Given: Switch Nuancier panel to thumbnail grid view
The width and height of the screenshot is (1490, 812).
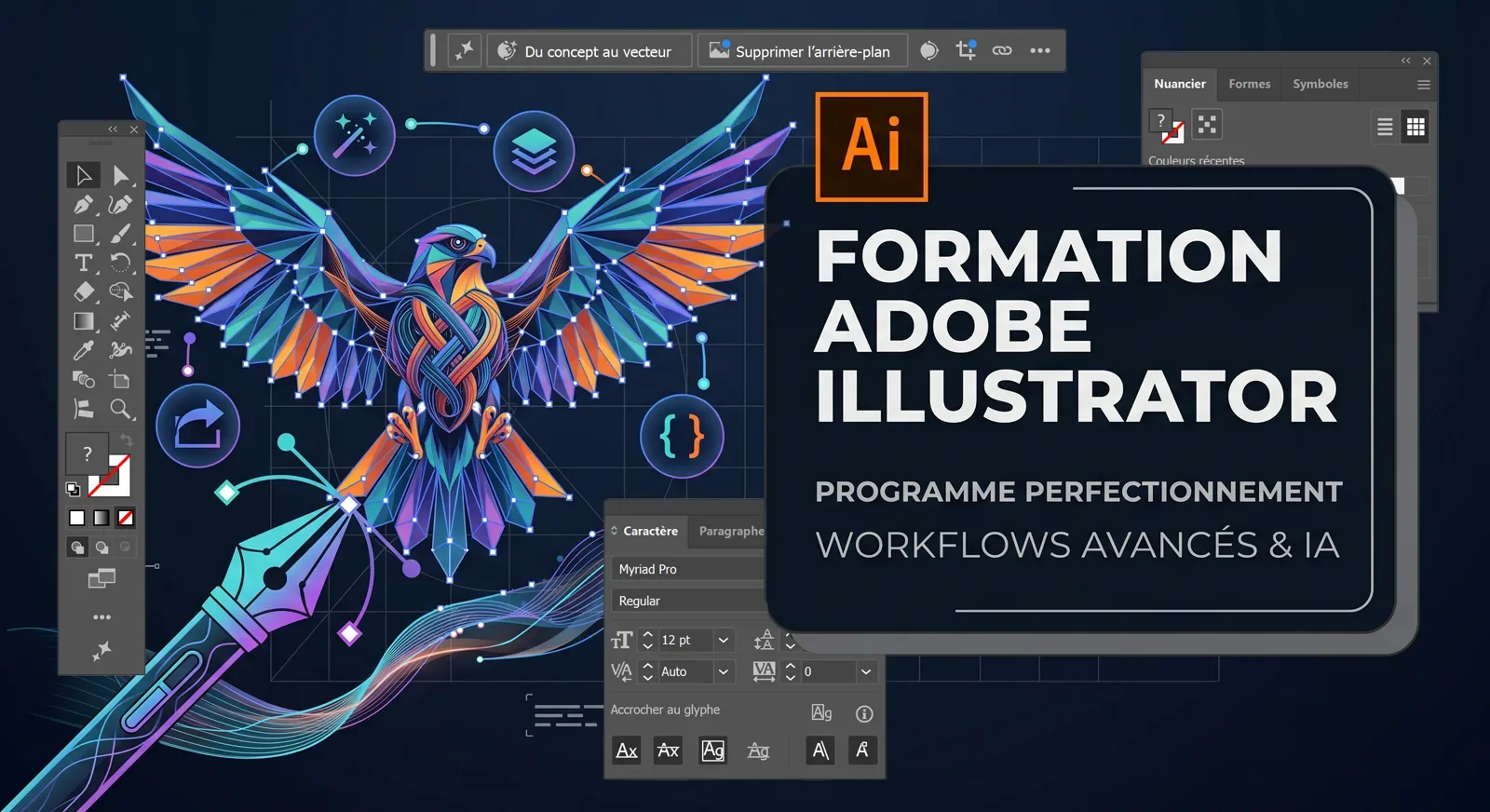Looking at the screenshot, I should [1415, 127].
